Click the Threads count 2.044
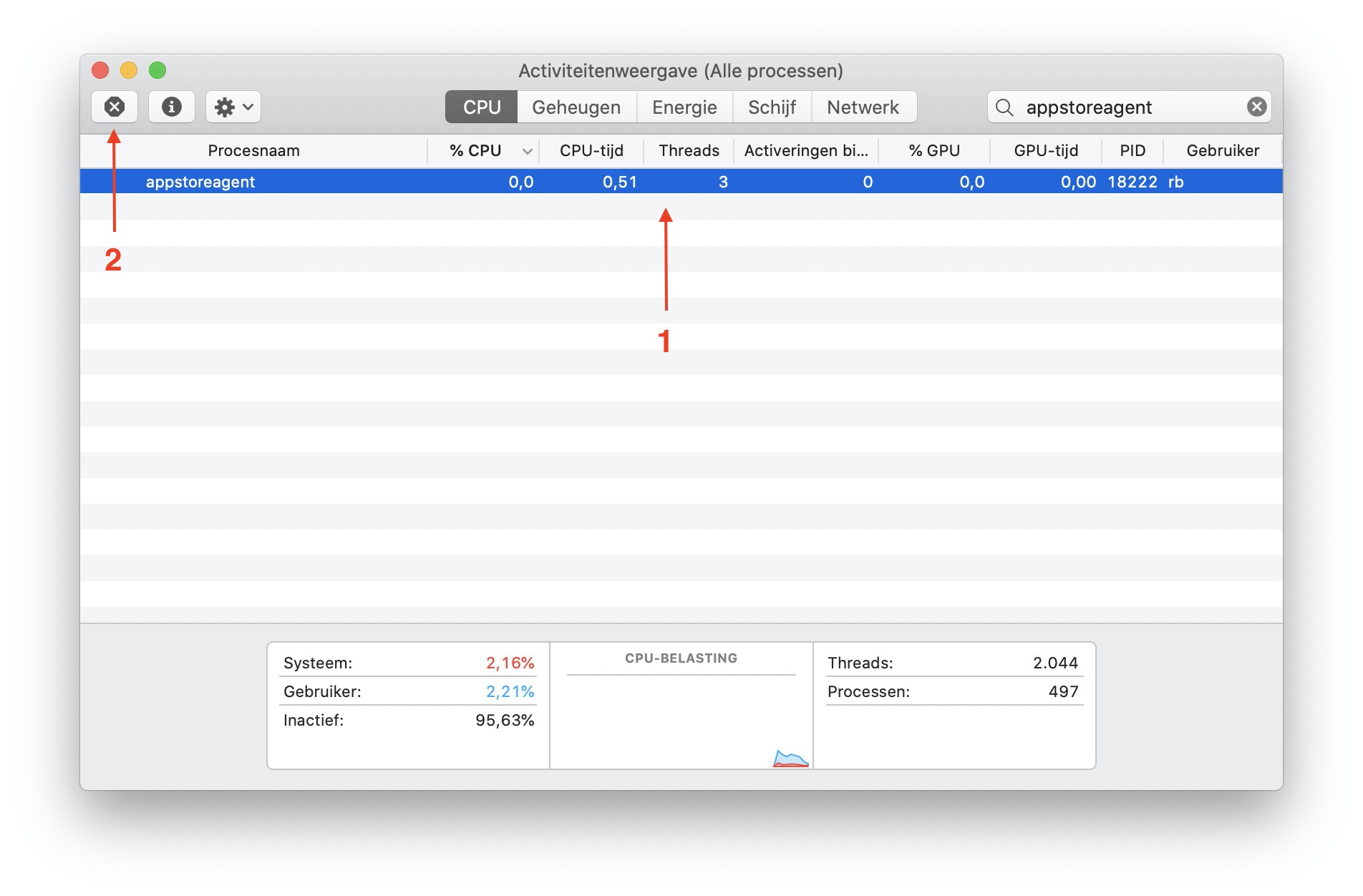 [x=1055, y=663]
